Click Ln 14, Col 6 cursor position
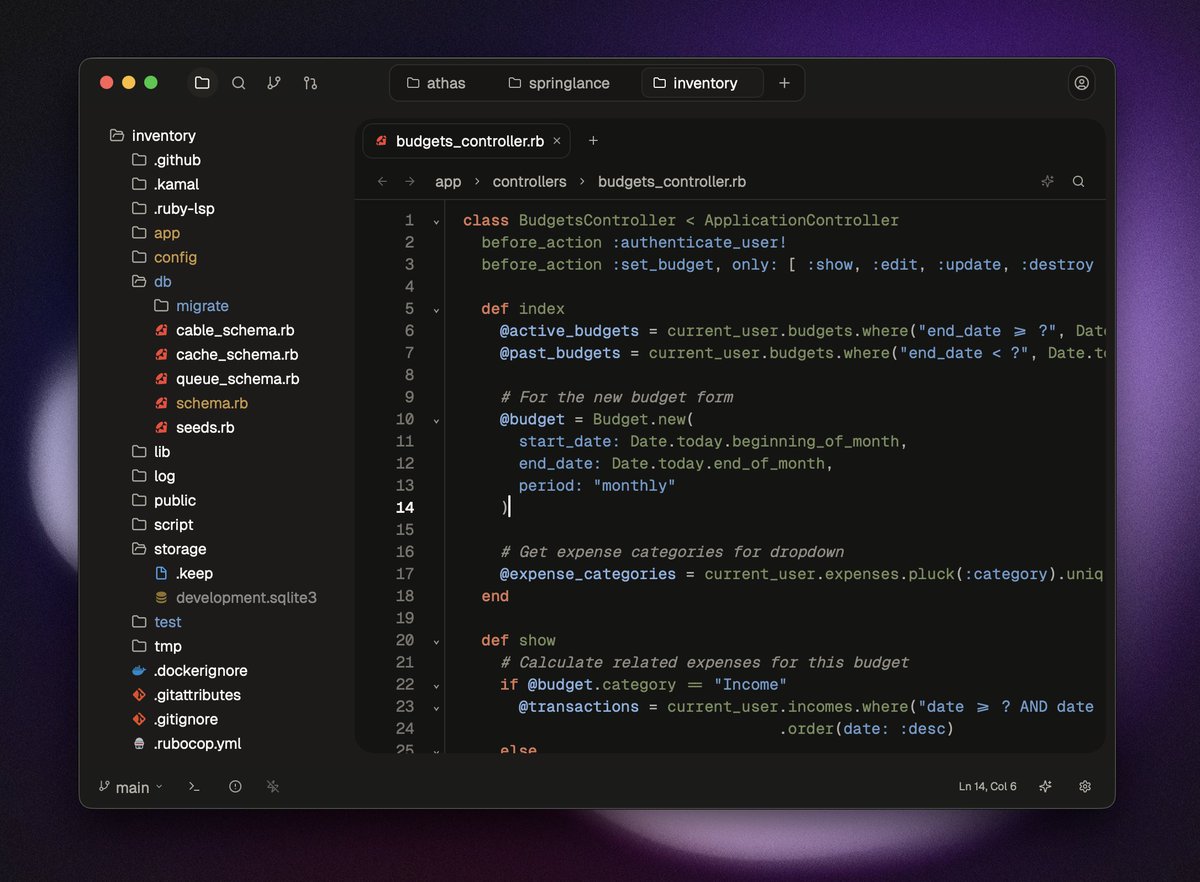The image size is (1200, 882). [x=987, y=787]
